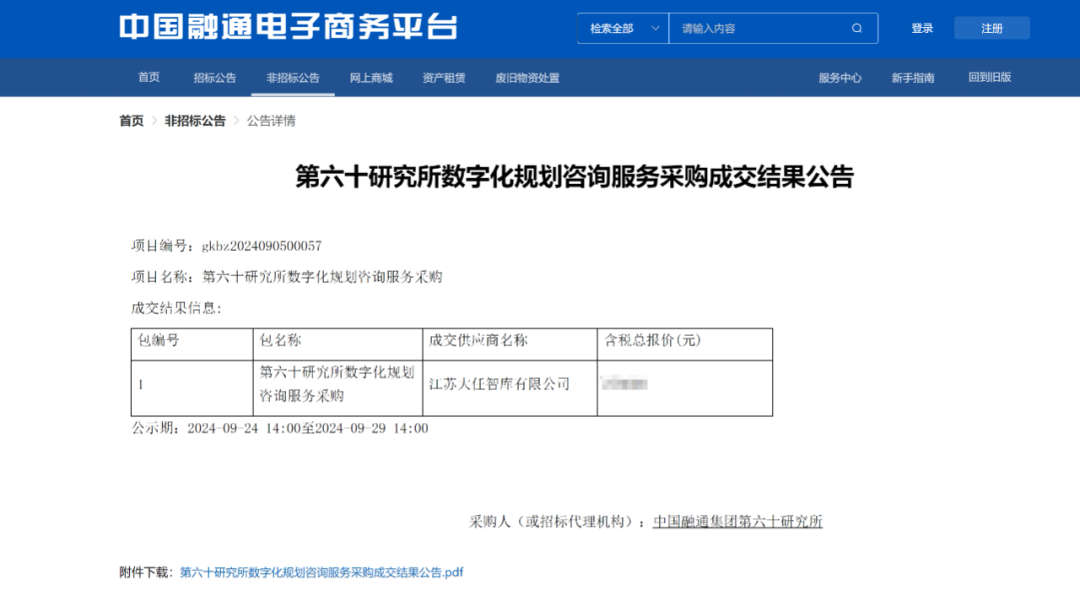The width and height of the screenshot is (1080, 596).
Task: Open the 废旧物资处置 navigation tab
Action: tap(527, 78)
